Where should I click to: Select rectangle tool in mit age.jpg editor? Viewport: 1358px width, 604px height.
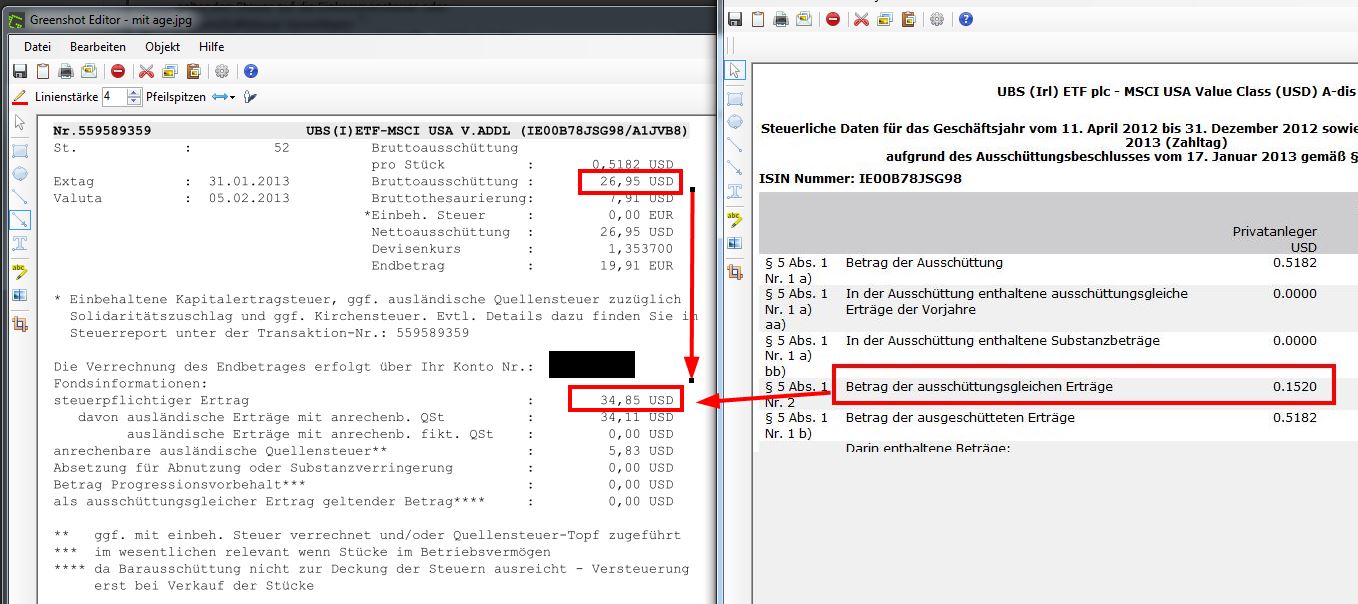point(19,151)
